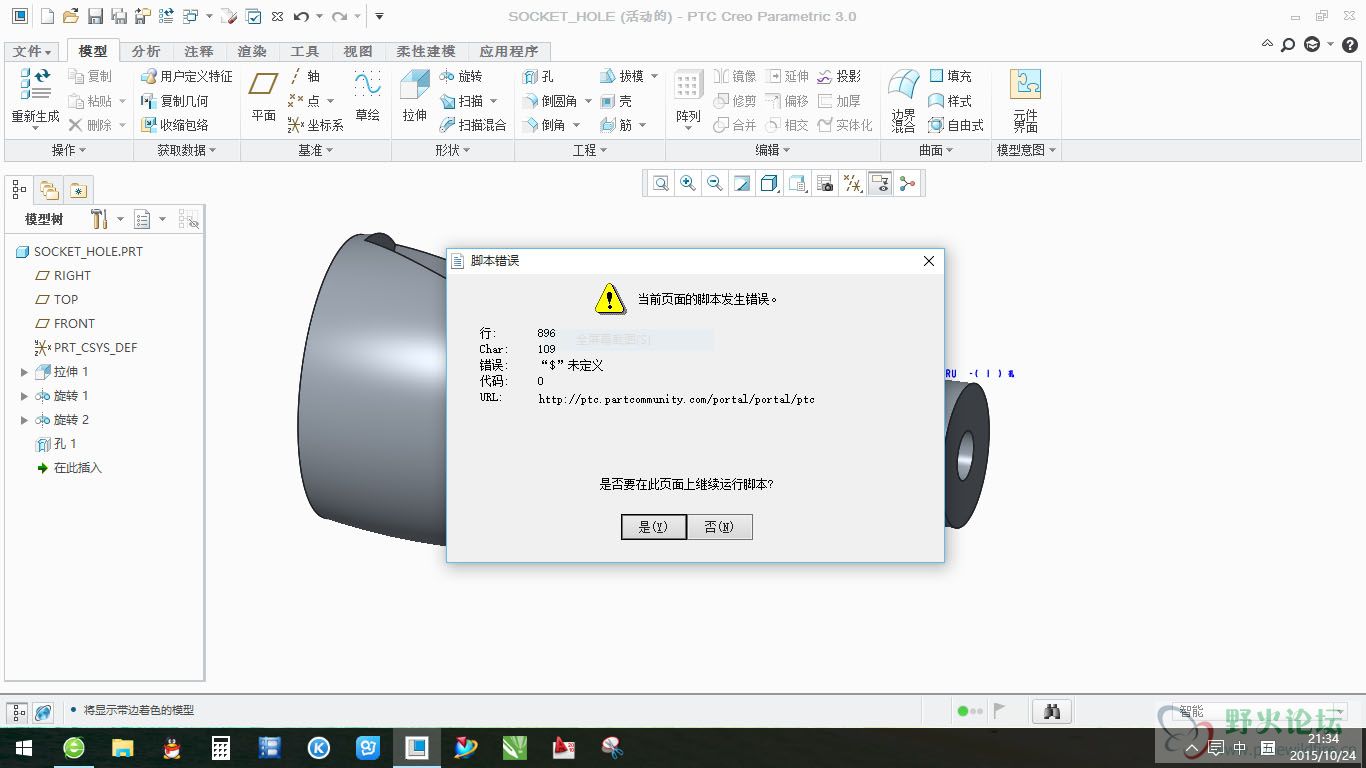Start a Sketch (草绘)
The height and width of the screenshot is (768, 1366).
click(x=368, y=99)
